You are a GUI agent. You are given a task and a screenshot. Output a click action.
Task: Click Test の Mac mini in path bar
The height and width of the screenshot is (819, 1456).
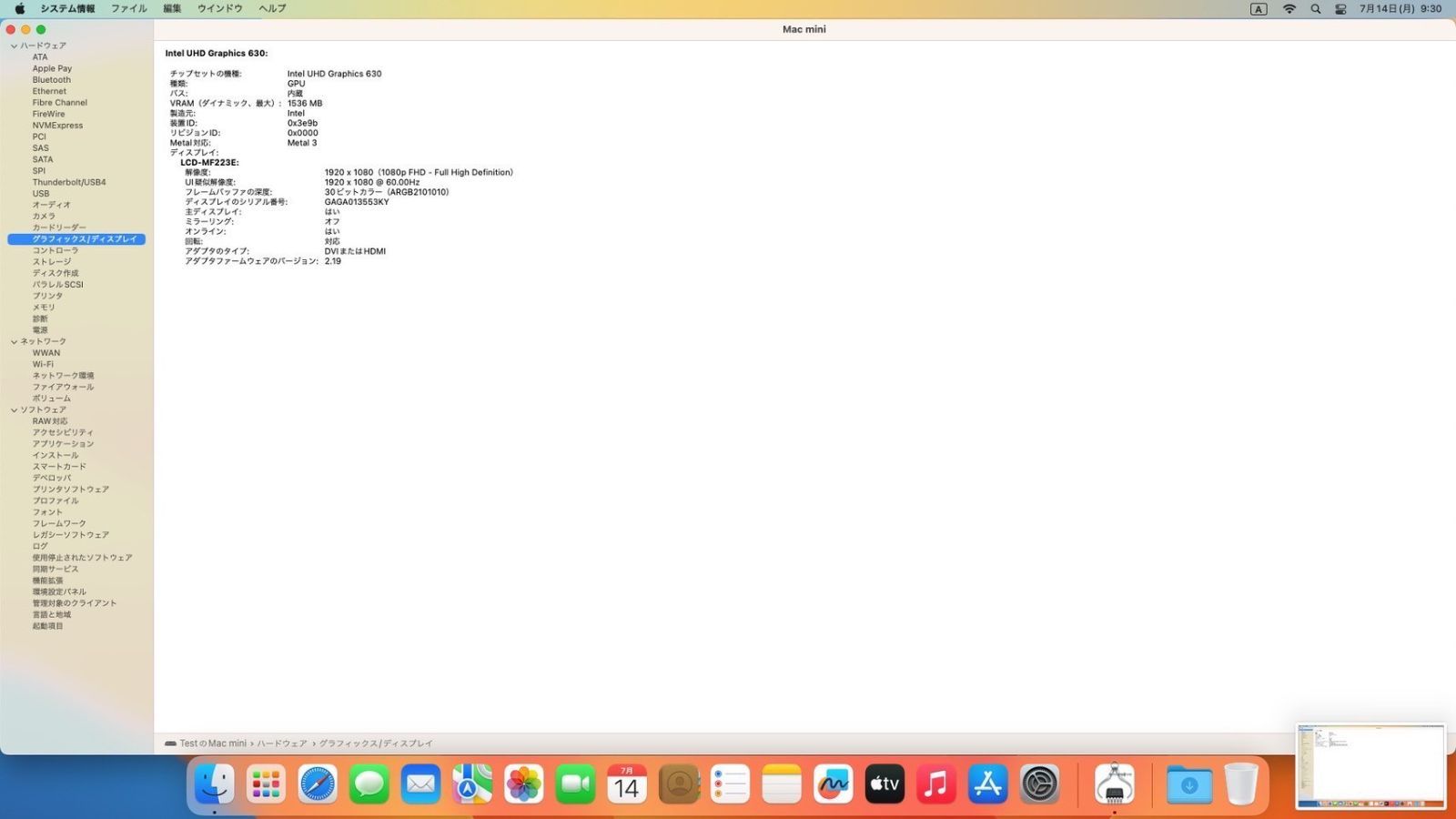213,743
